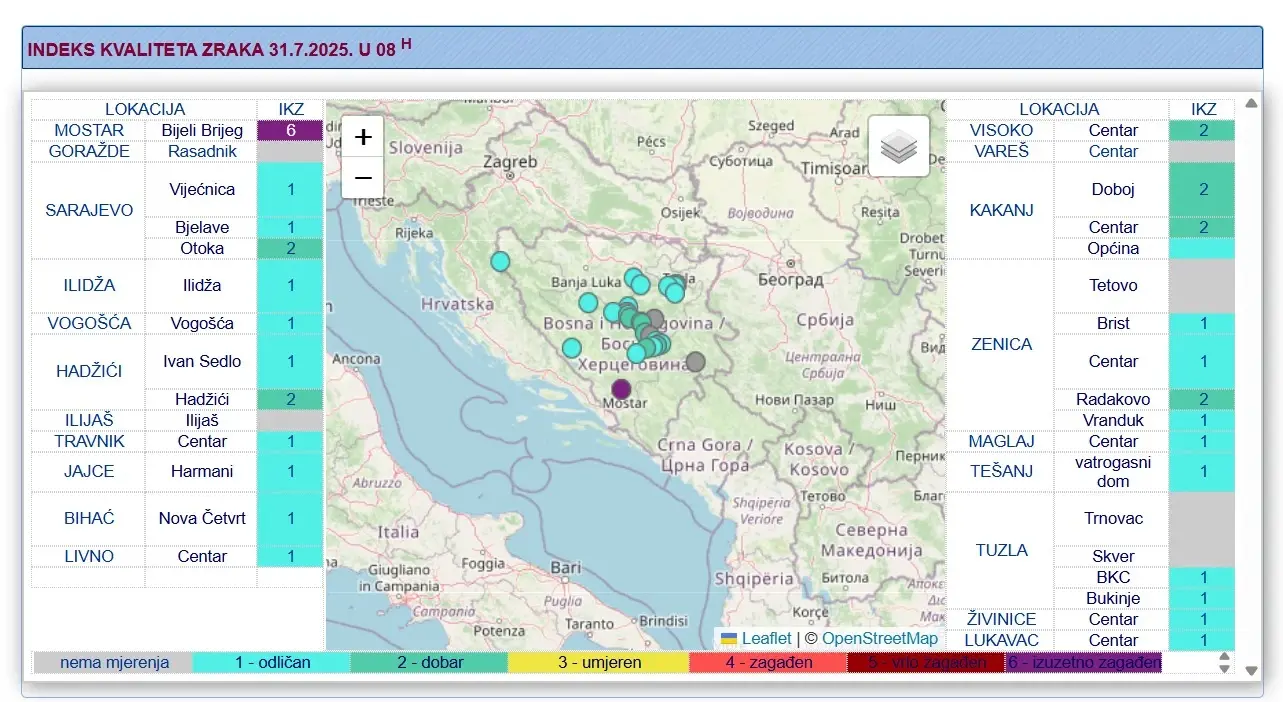Open the map layers control icon
Image resolution: width=1283 pixels, height=702 pixels.
[x=898, y=145]
